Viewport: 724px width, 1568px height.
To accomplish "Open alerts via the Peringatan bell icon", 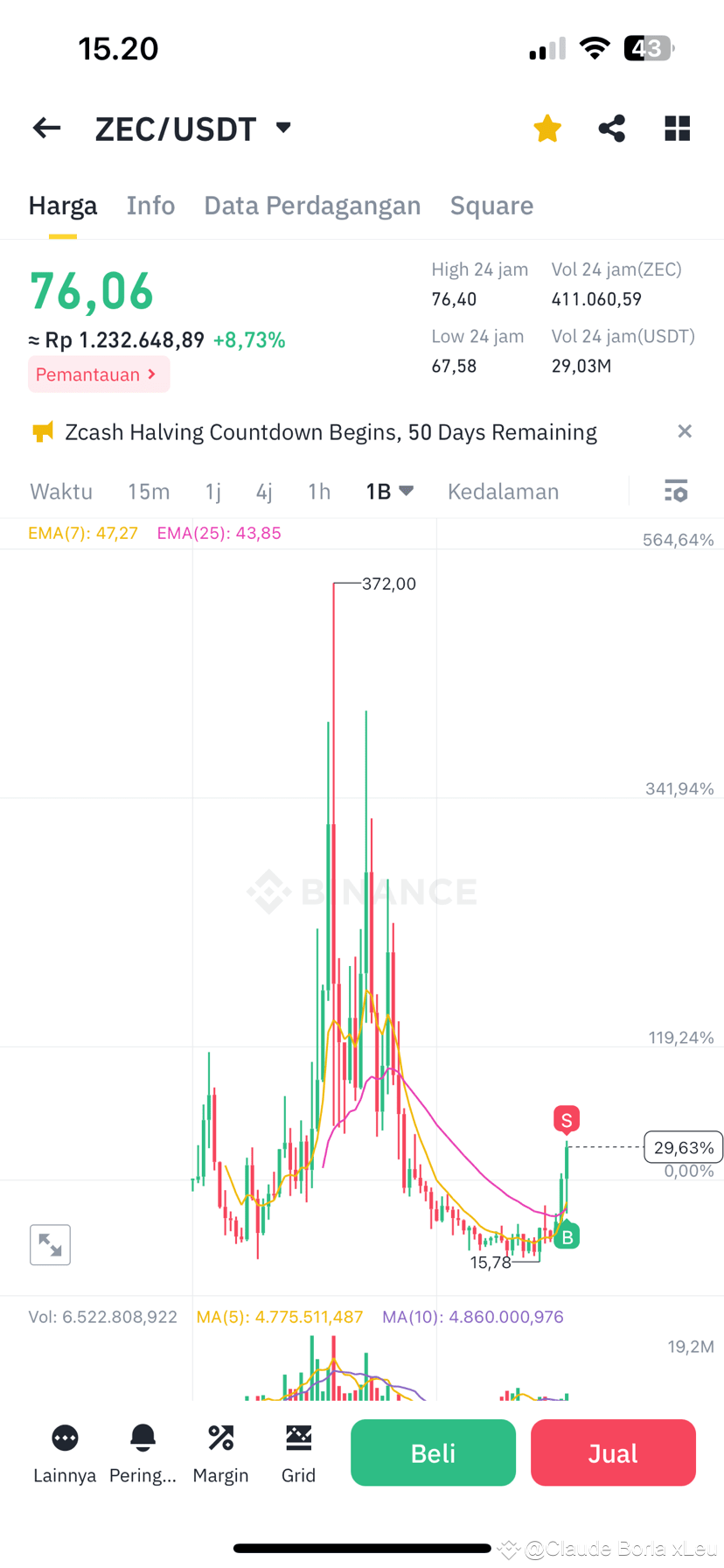I will click(x=143, y=1452).
